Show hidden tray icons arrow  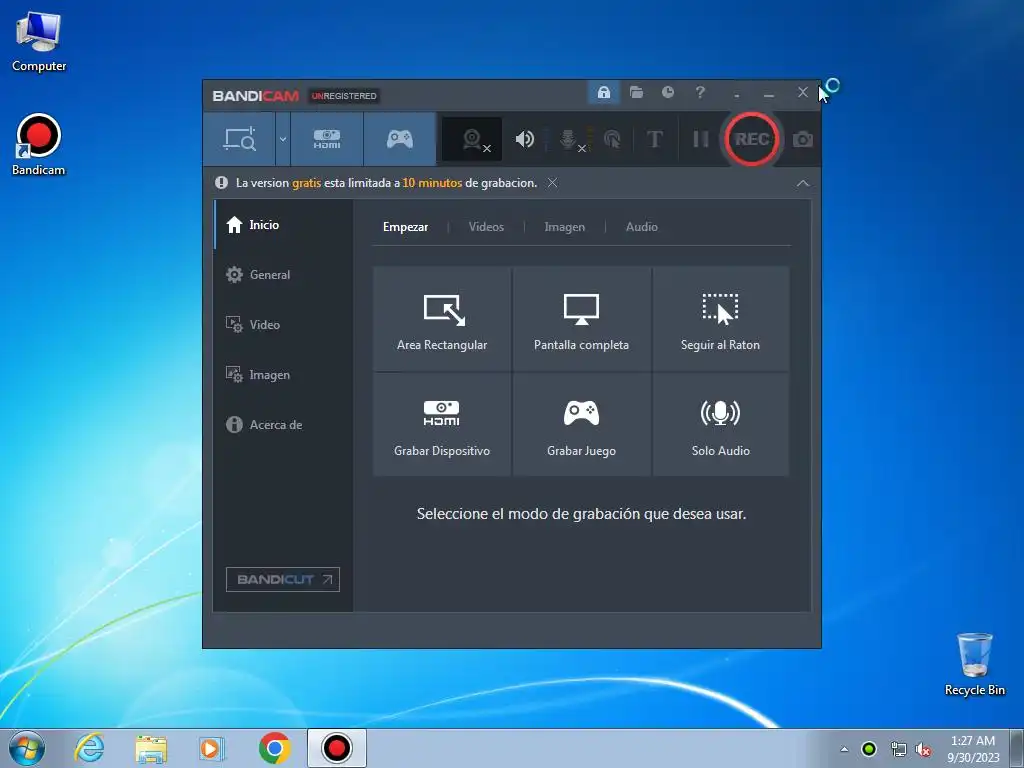844,749
